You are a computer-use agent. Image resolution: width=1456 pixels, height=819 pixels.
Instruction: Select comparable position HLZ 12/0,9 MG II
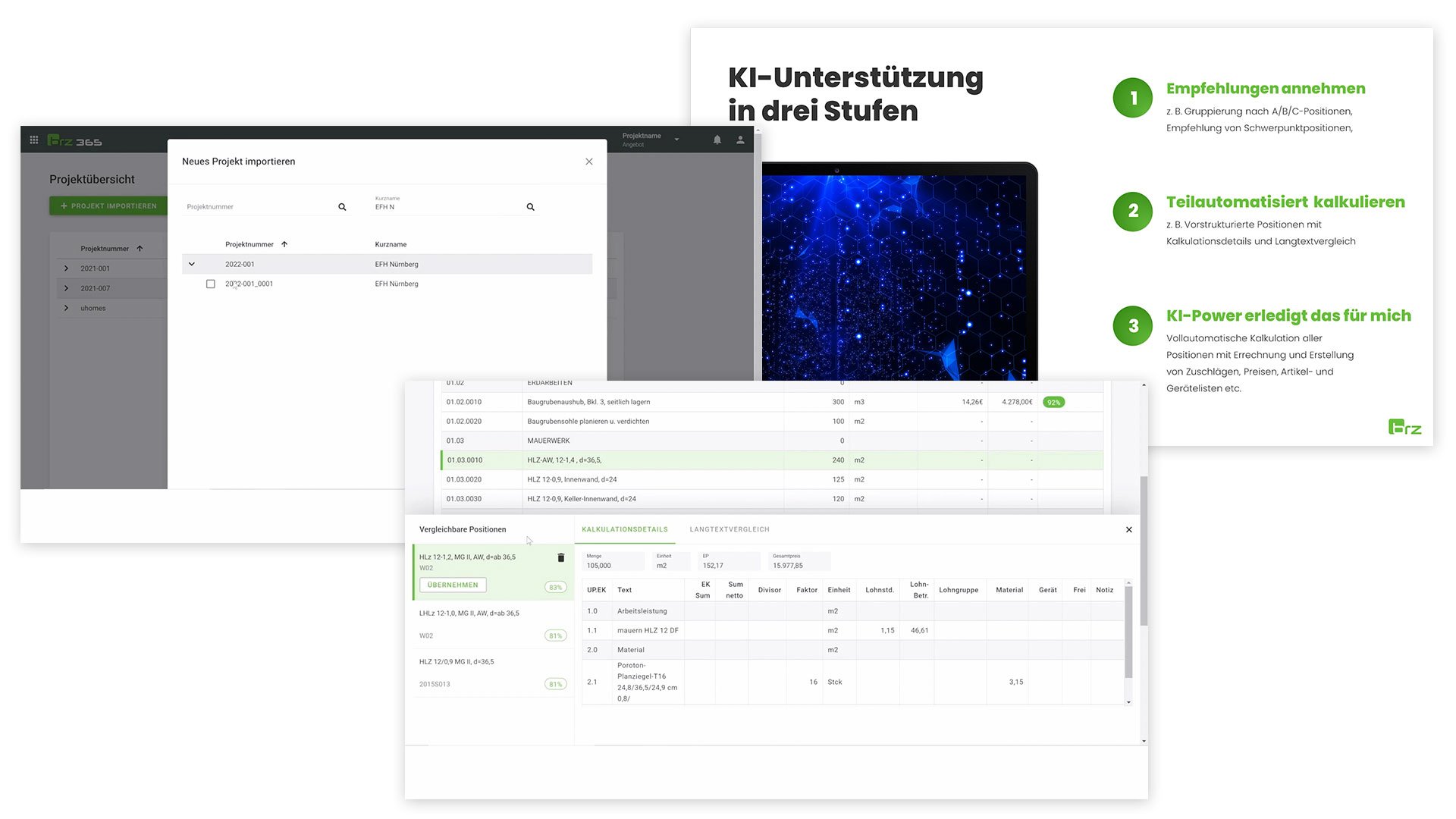click(493, 673)
